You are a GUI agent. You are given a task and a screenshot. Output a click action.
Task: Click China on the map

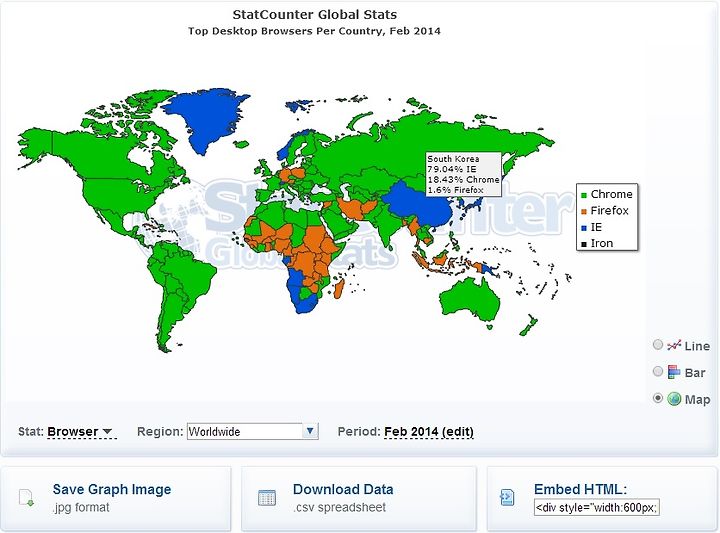pyautogui.click(x=420, y=207)
